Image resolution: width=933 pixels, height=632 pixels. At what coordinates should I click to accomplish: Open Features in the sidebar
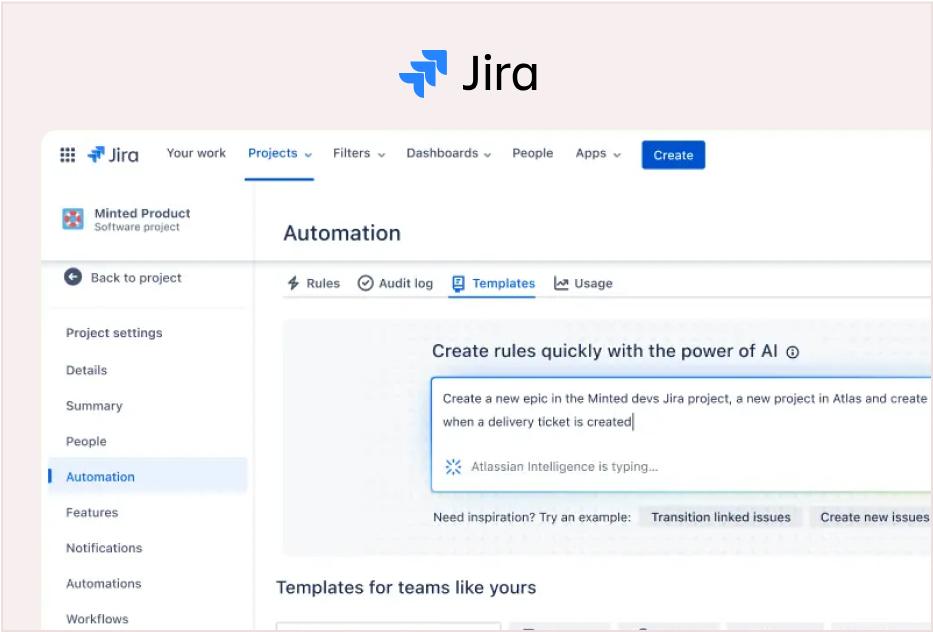(x=92, y=512)
